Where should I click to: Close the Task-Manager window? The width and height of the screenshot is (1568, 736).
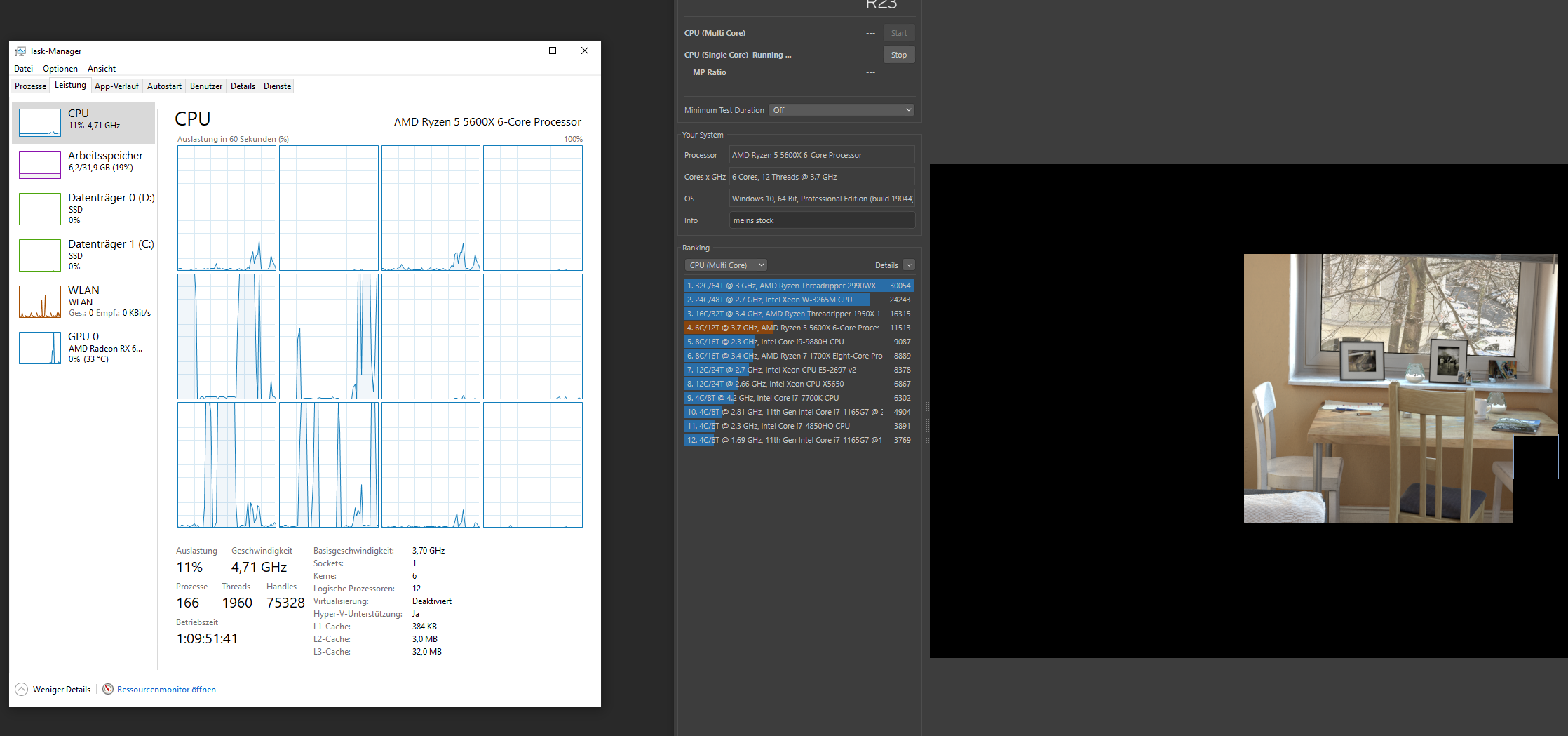(585, 51)
